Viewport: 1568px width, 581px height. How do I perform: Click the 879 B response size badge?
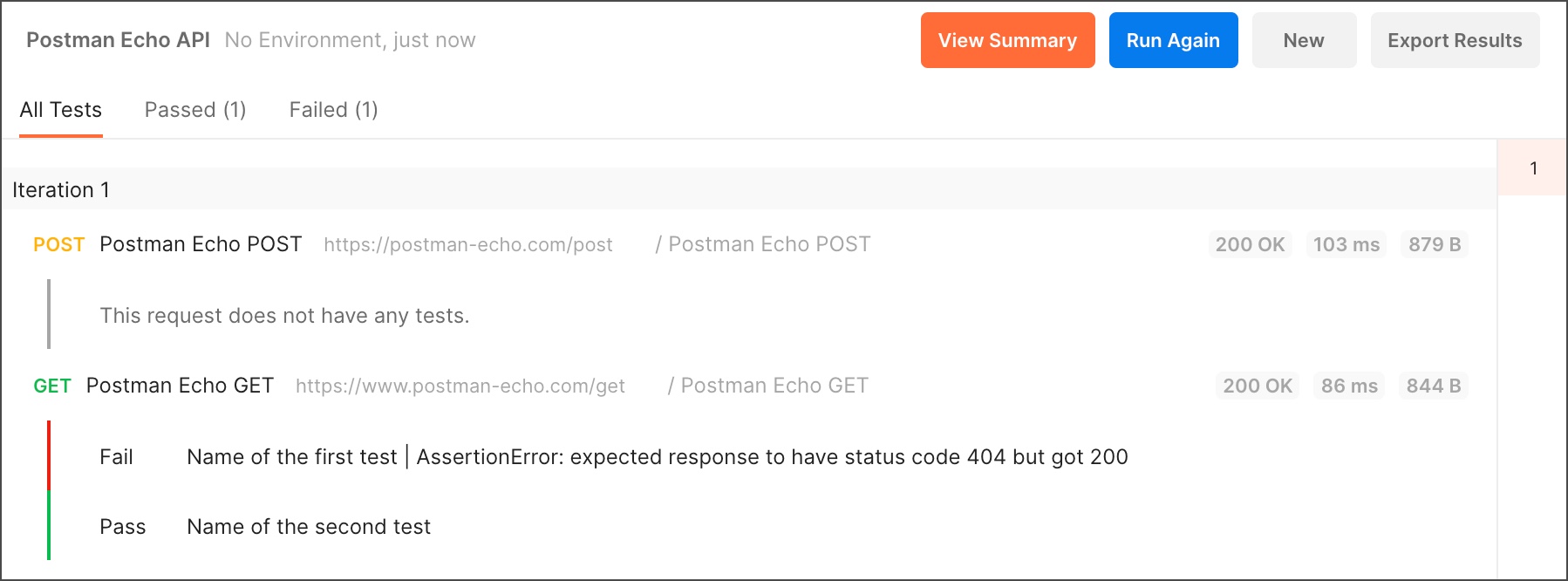tap(1434, 244)
